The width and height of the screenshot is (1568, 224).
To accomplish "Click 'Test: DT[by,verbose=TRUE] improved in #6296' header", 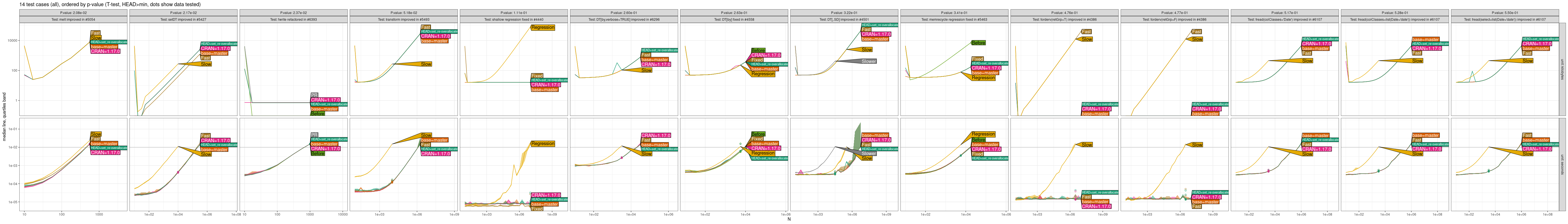I will pyautogui.click(x=624, y=20).
